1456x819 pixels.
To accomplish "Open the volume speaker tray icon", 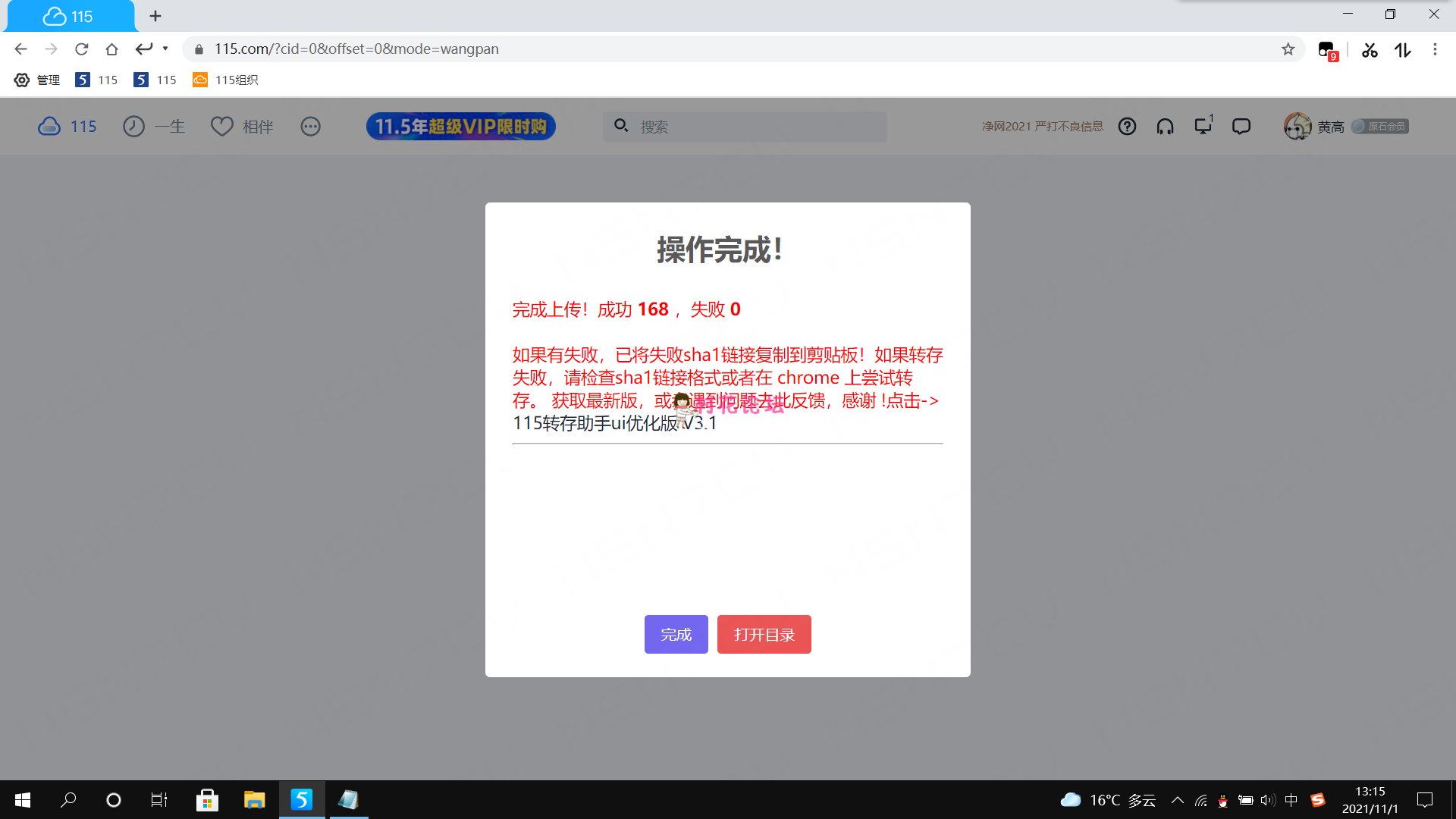I will 1268,799.
